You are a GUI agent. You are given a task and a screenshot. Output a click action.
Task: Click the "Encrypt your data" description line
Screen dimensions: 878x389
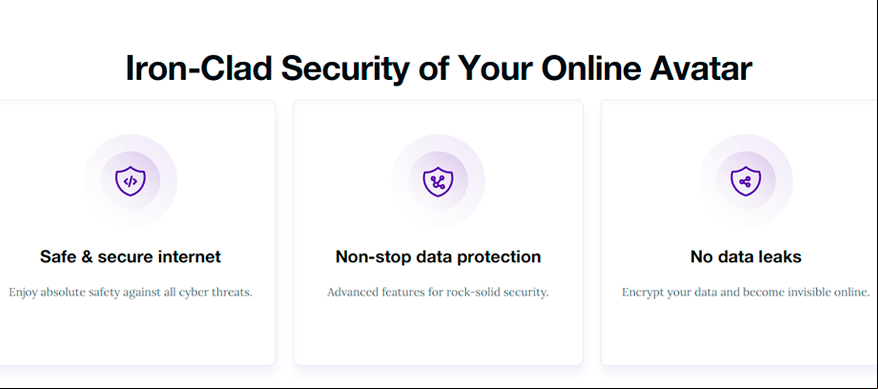pyautogui.click(x=746, y=292)
